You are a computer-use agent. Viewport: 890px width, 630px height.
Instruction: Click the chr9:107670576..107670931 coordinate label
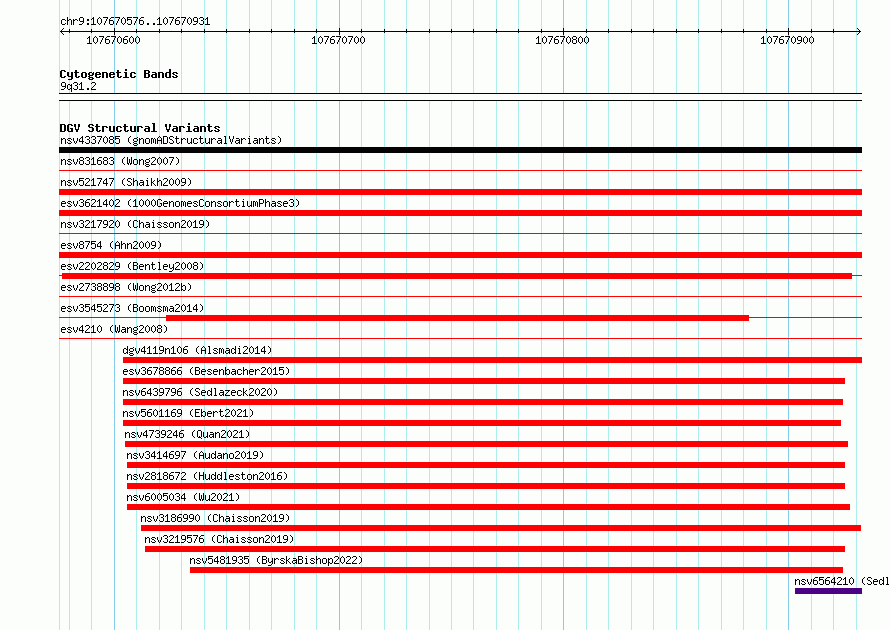click(135, 21)
